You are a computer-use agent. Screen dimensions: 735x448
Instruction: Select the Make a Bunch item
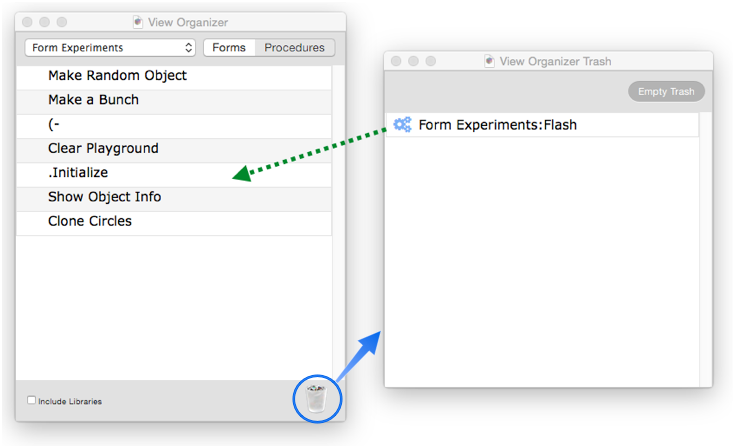pos(174,100)
